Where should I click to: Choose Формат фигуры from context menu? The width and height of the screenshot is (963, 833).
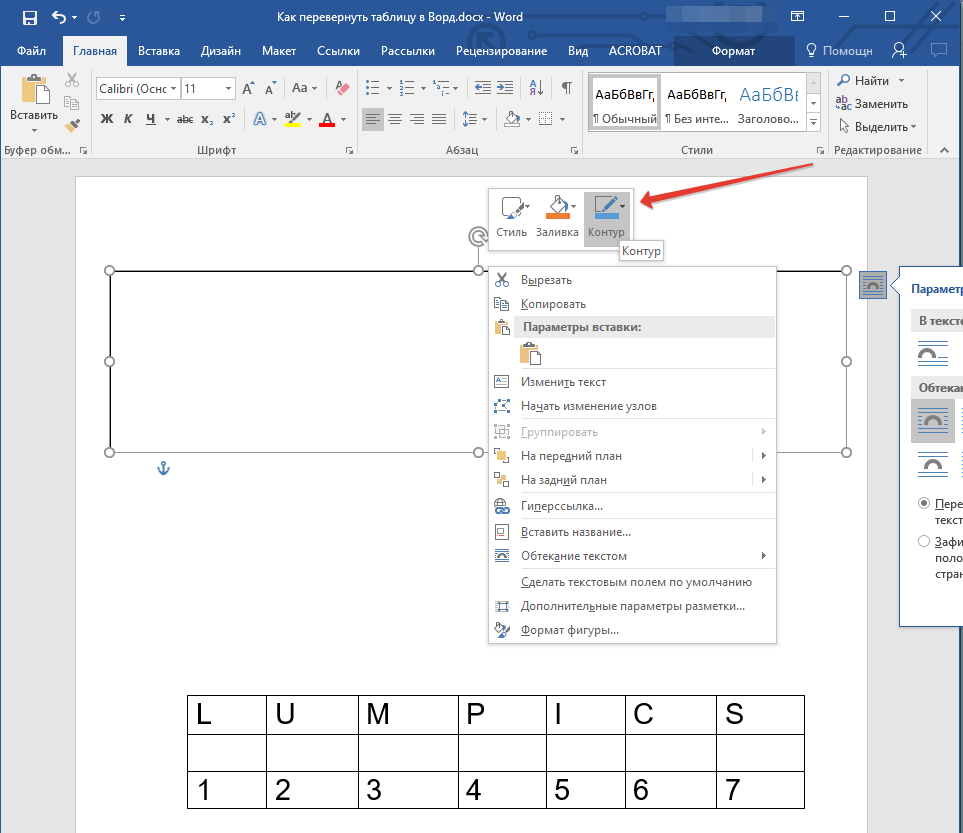570,630
